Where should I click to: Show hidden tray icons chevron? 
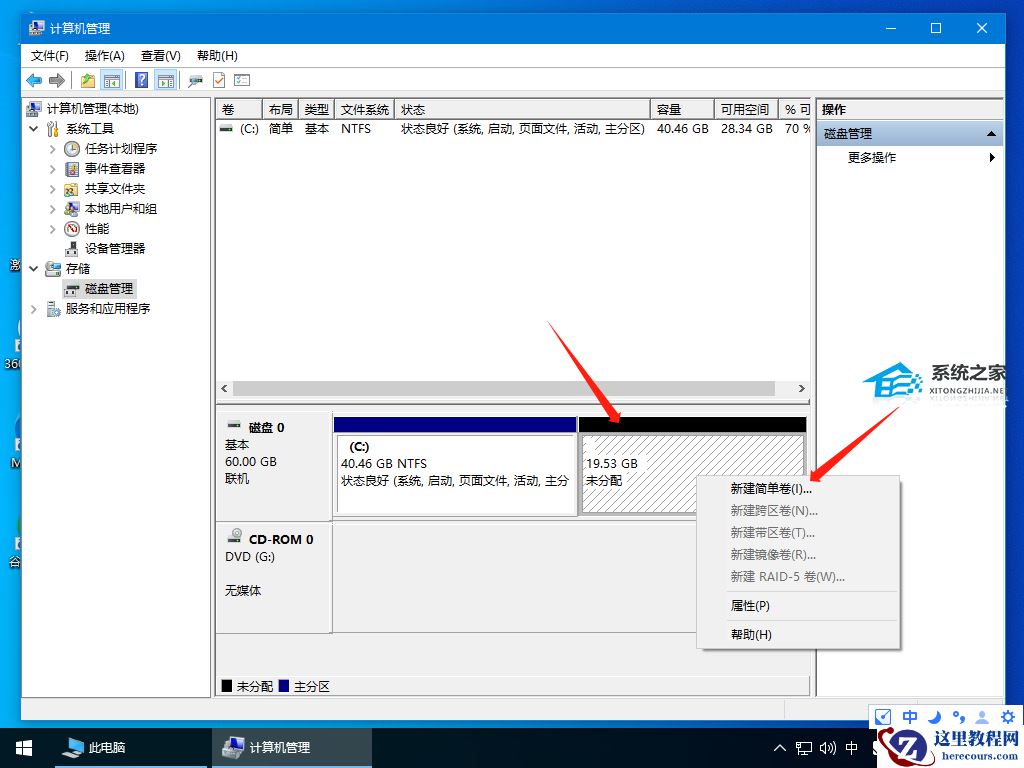[x=780, y=748]
